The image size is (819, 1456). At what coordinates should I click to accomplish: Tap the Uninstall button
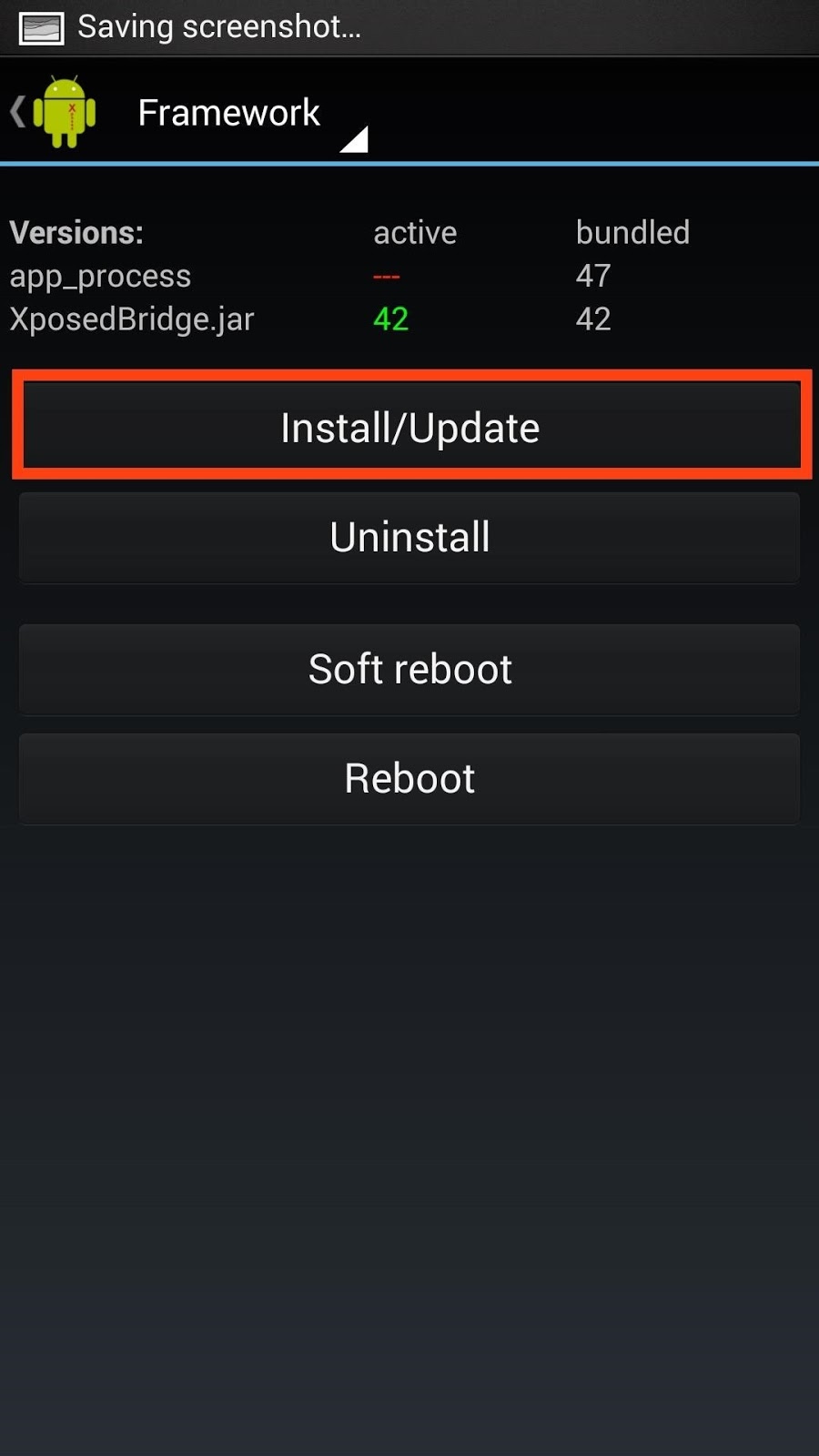[x=409, y=537]
